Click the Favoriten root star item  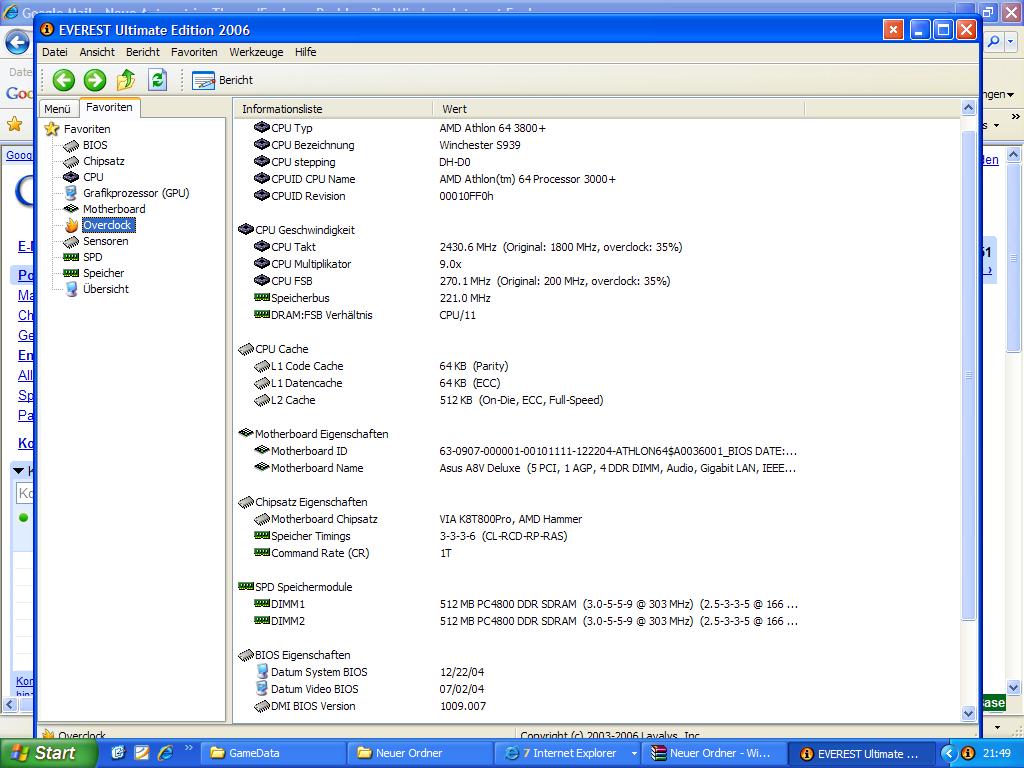(52, 129)
